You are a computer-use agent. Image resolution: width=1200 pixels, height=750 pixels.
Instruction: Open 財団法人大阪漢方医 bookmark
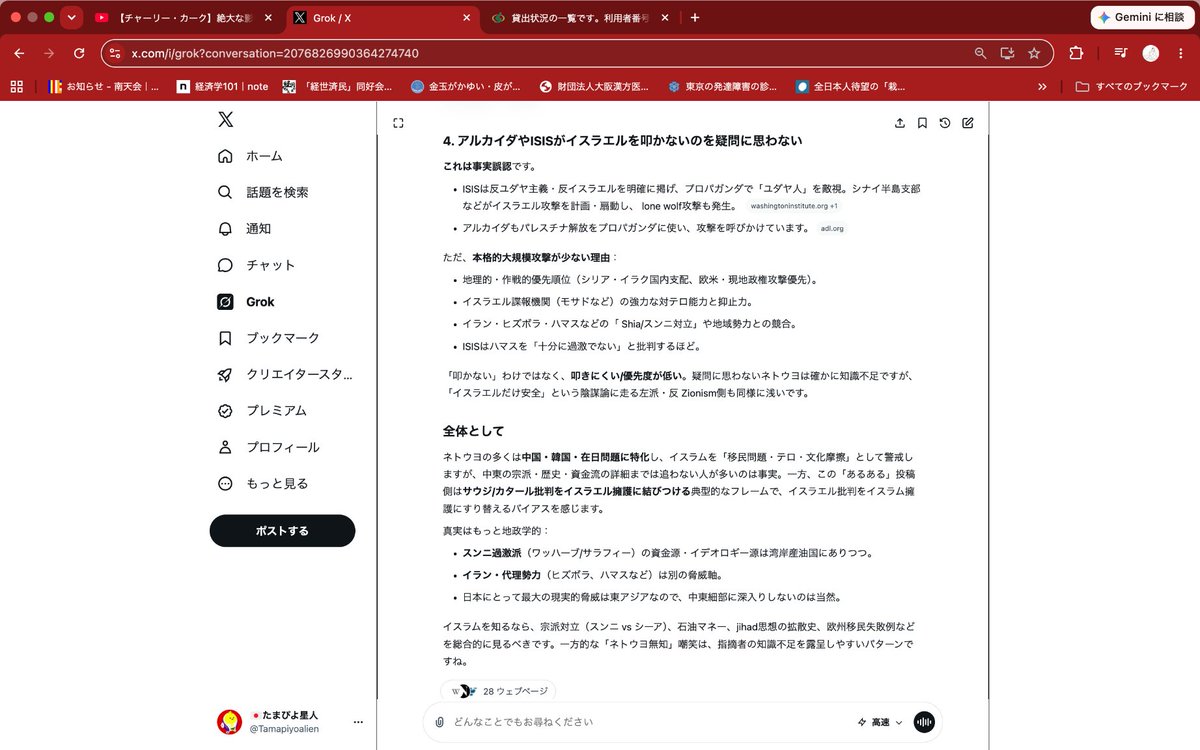click(x=594, y=87)
